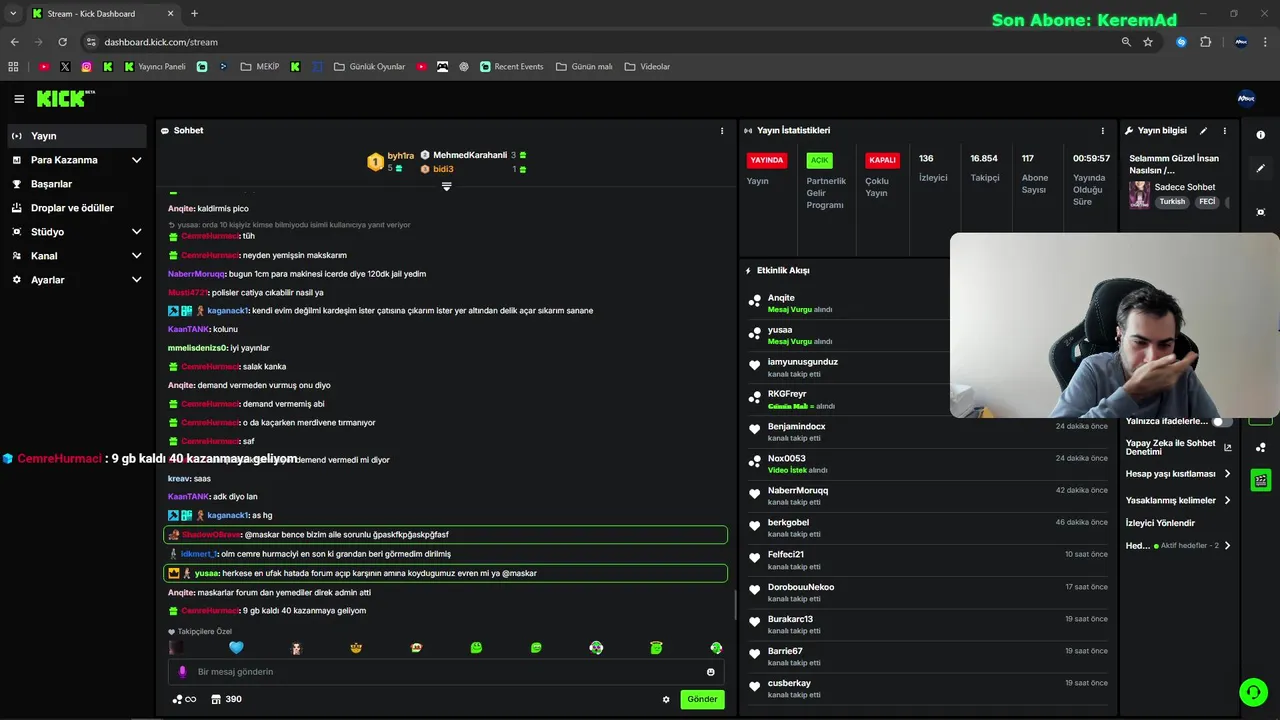Open the emoji picker in message box
The image size is (1280, 720).
click(x=711, y=672)
